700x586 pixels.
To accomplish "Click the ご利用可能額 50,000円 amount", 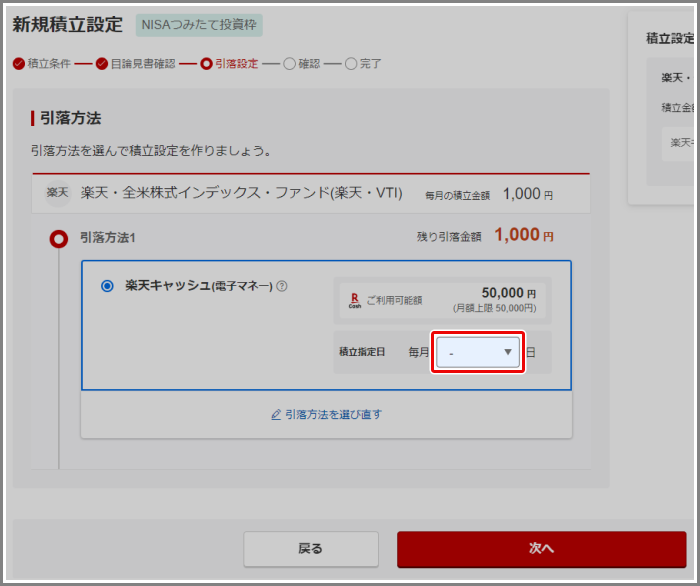I will [x=508, y=293].
